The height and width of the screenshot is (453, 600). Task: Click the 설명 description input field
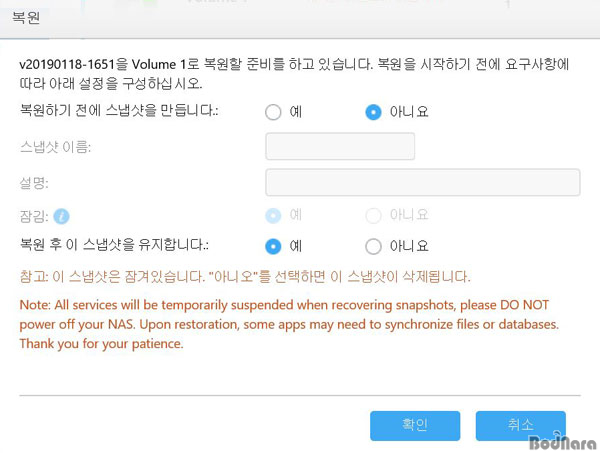coord(422,183)
